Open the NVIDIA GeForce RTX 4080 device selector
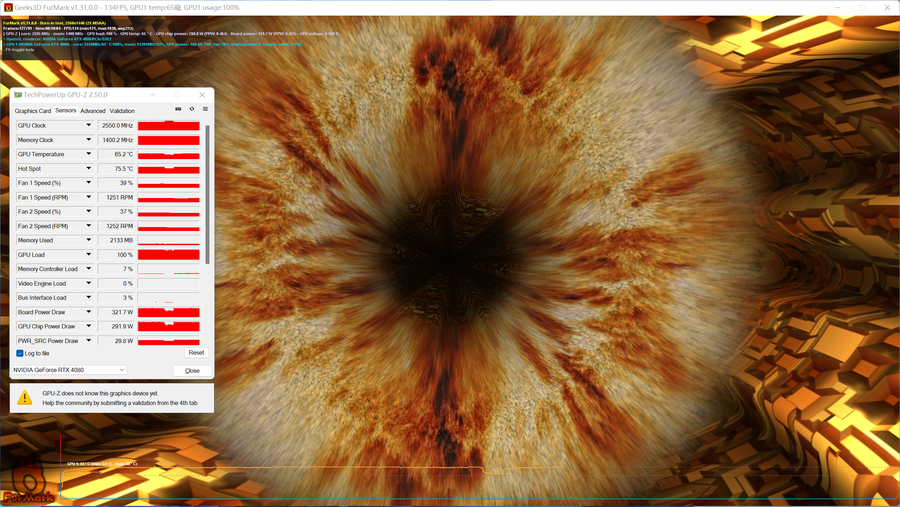Image resolution: width=900 pixels, height=507 pixels. pos(69,370)
